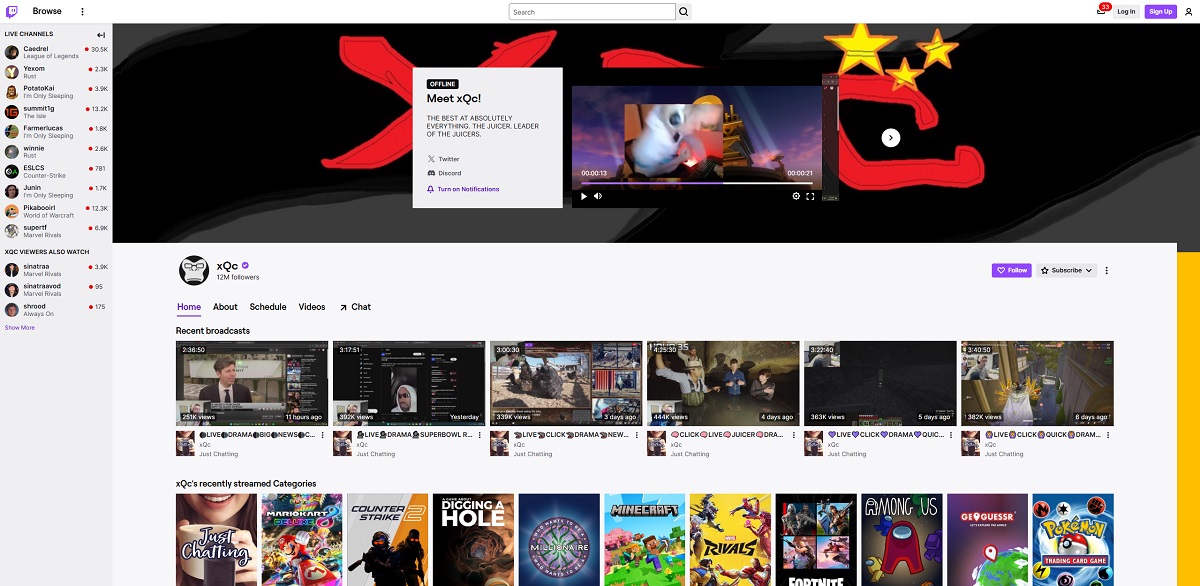Open summit1g's channel avatar

point(12,112)
